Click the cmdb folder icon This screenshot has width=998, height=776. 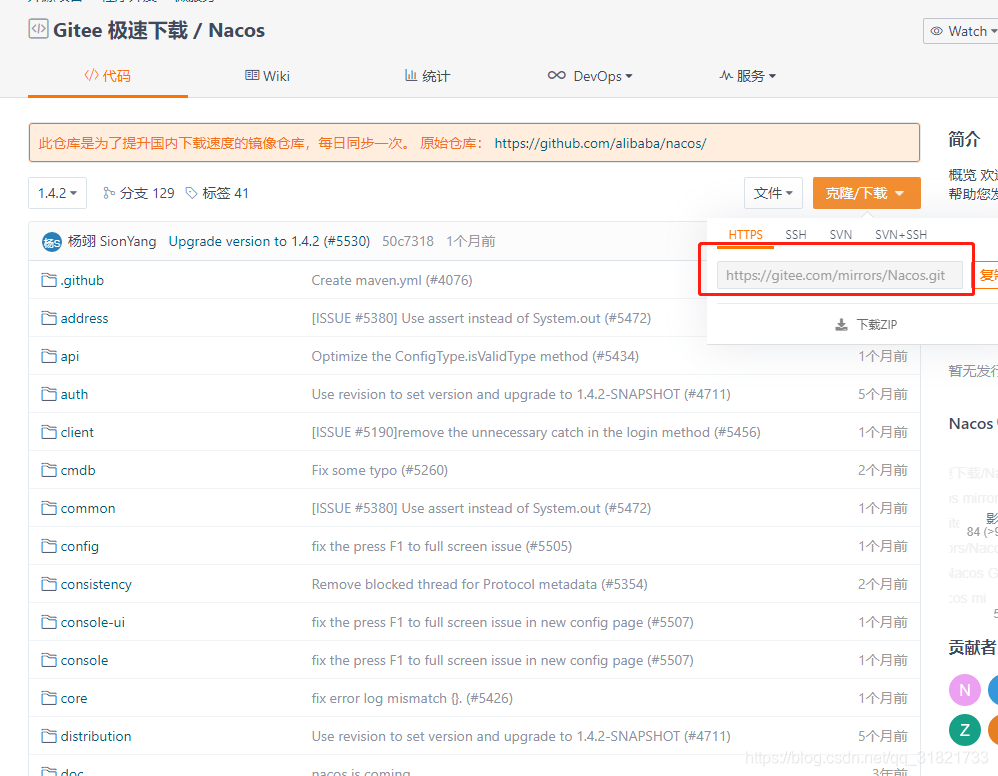click(49, 470)
